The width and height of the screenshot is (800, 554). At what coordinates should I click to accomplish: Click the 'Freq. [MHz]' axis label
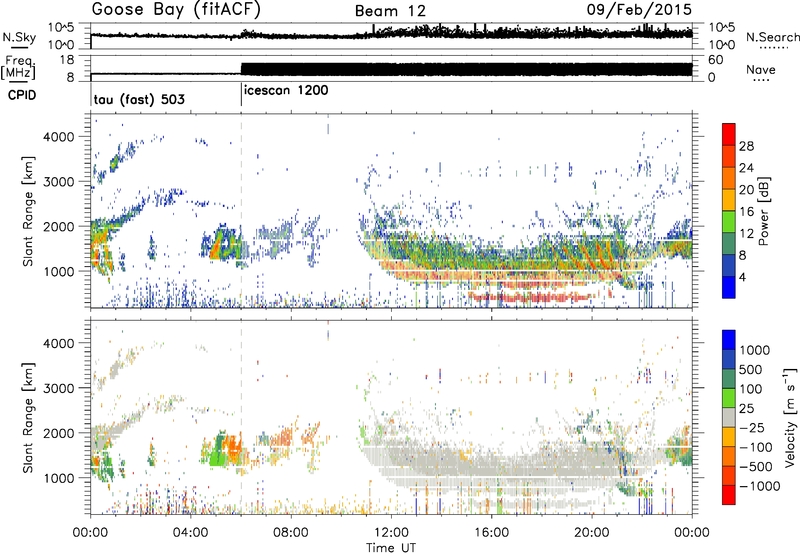19,68
